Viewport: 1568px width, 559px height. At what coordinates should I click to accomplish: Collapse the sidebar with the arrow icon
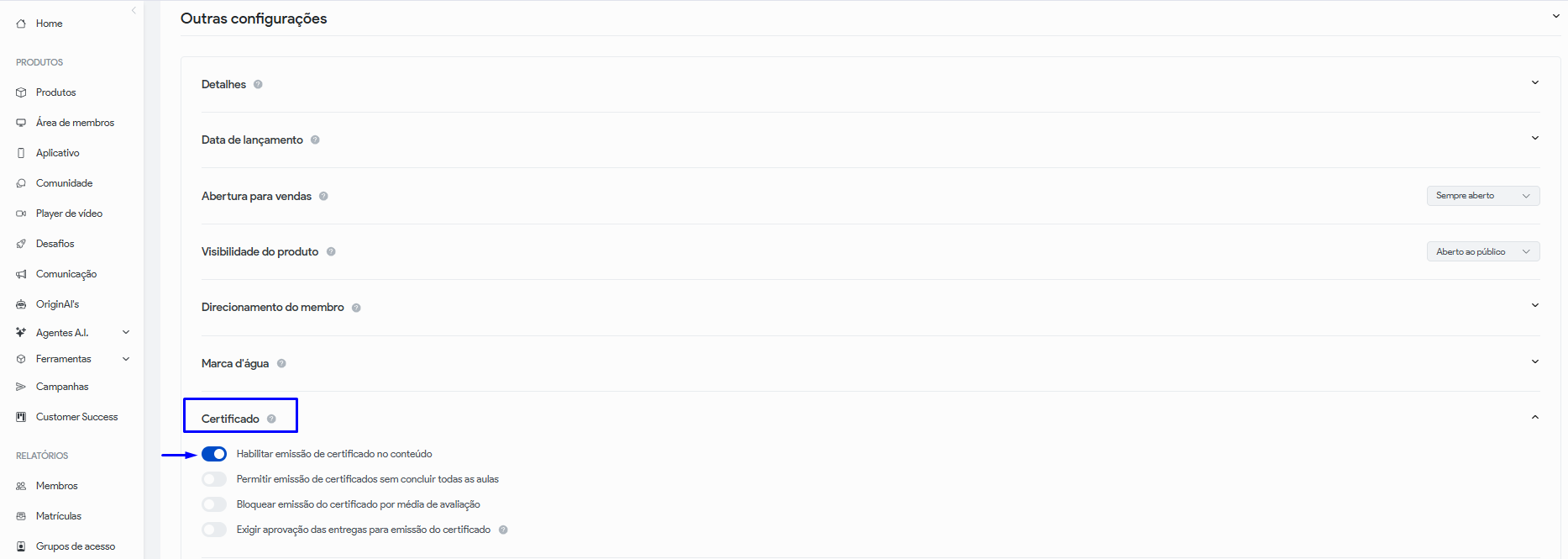tap(134, 10)
